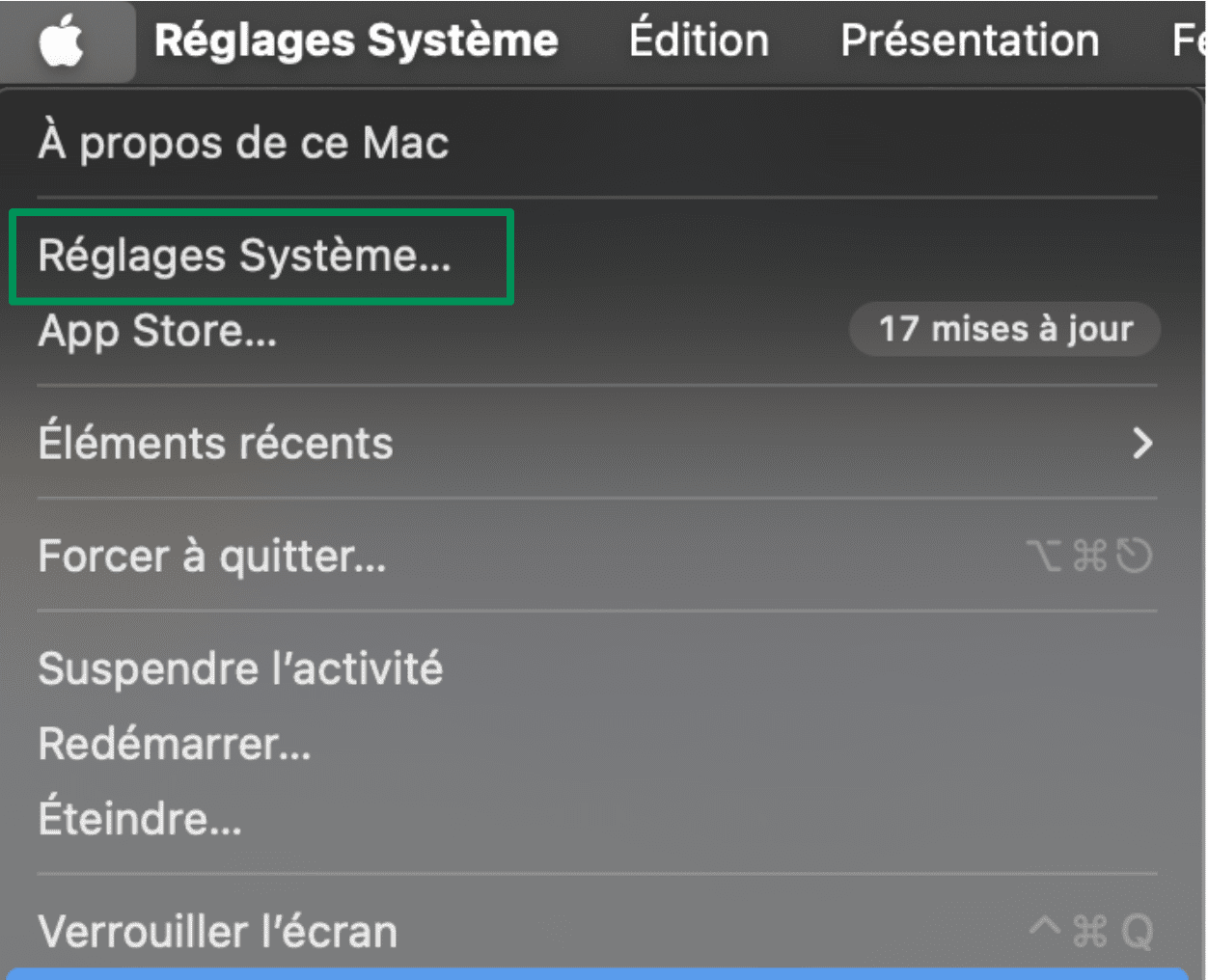The image size is (1208, 980).
Task: Choose Suspendre l'activité
Action: (x=240, y=667)
